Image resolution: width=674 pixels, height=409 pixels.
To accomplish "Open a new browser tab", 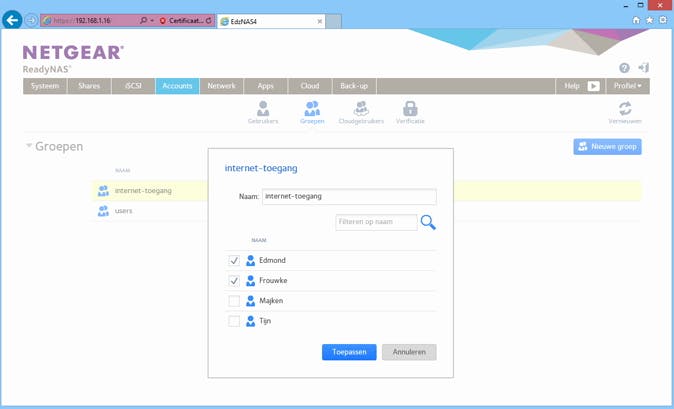I will pos(334,21).
